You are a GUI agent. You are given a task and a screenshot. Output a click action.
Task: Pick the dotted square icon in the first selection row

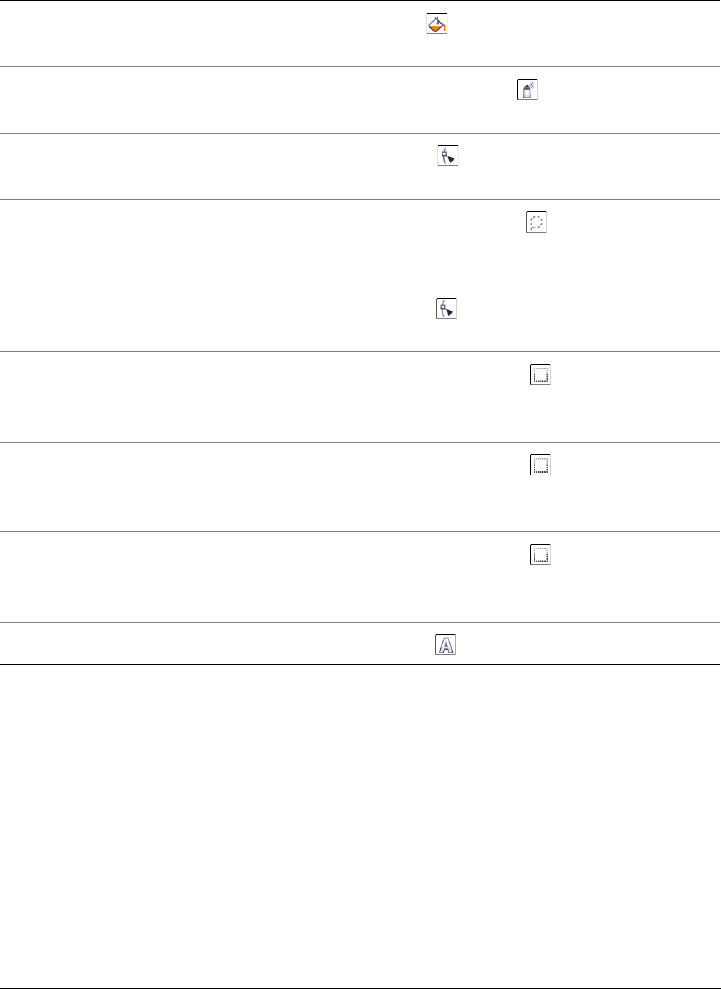click(x=540, y=375)
